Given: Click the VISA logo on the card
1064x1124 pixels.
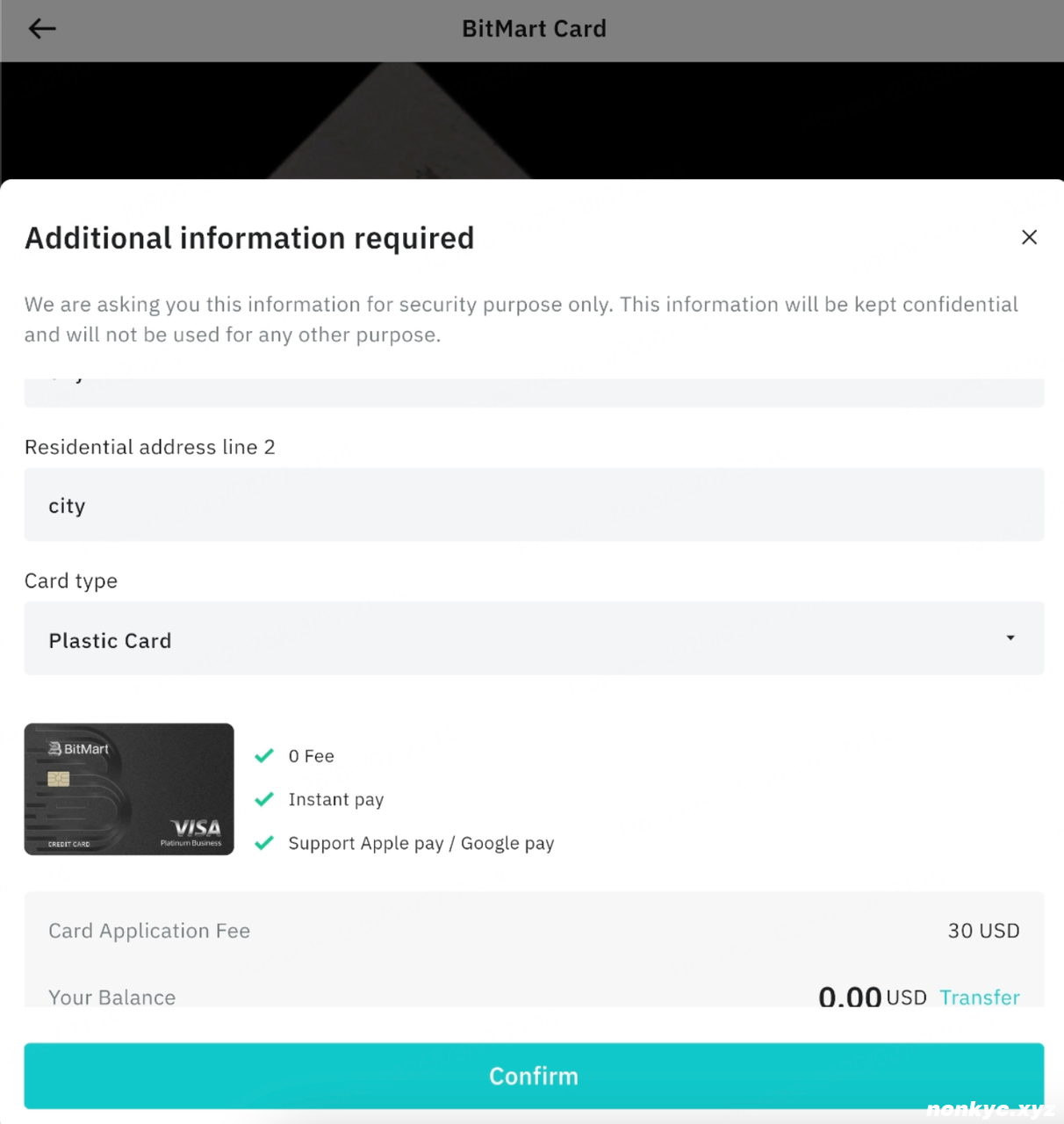Looking at the screenshot, I should tap(196, 828).
